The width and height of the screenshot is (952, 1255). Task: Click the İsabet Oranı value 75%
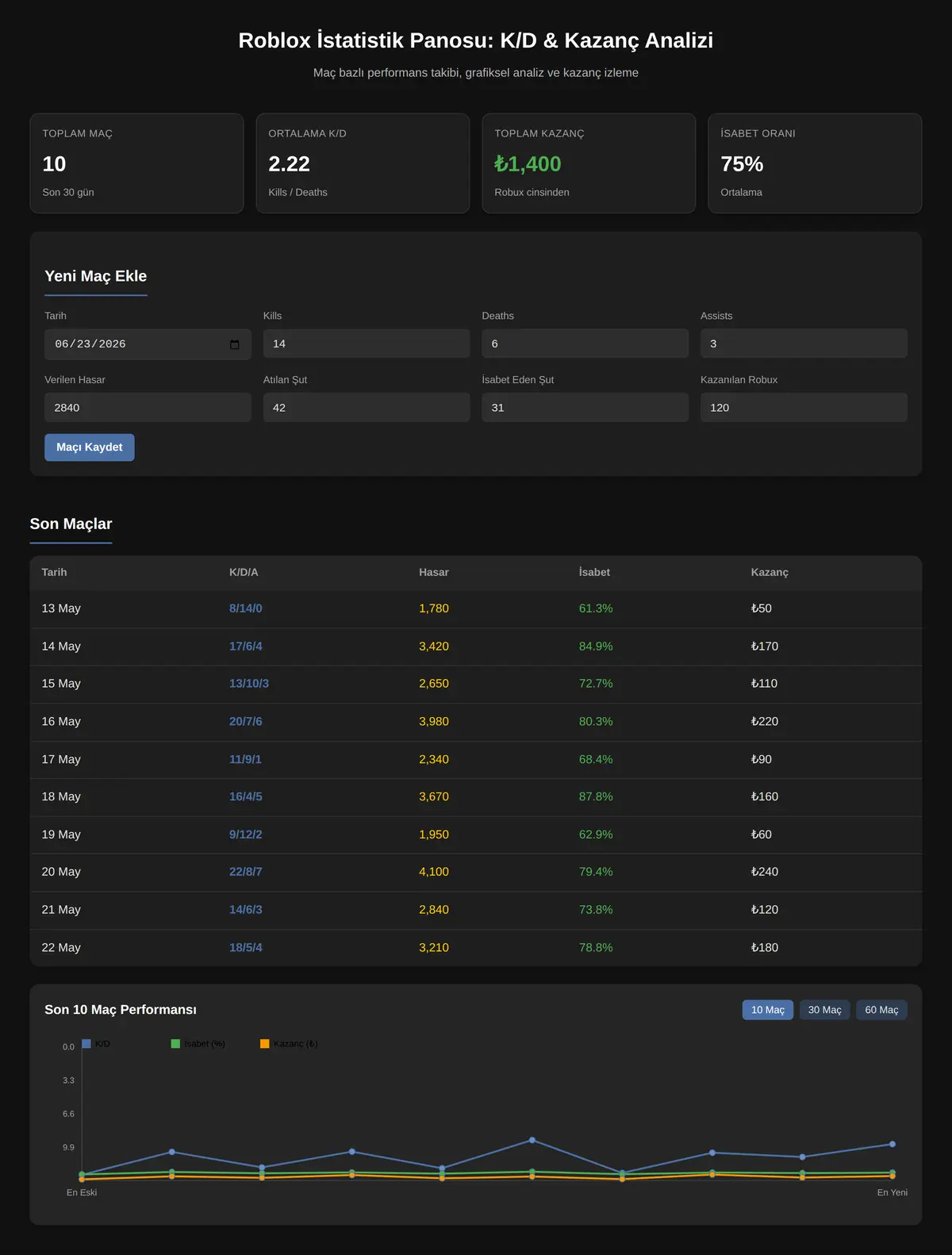tap(742, 164)
